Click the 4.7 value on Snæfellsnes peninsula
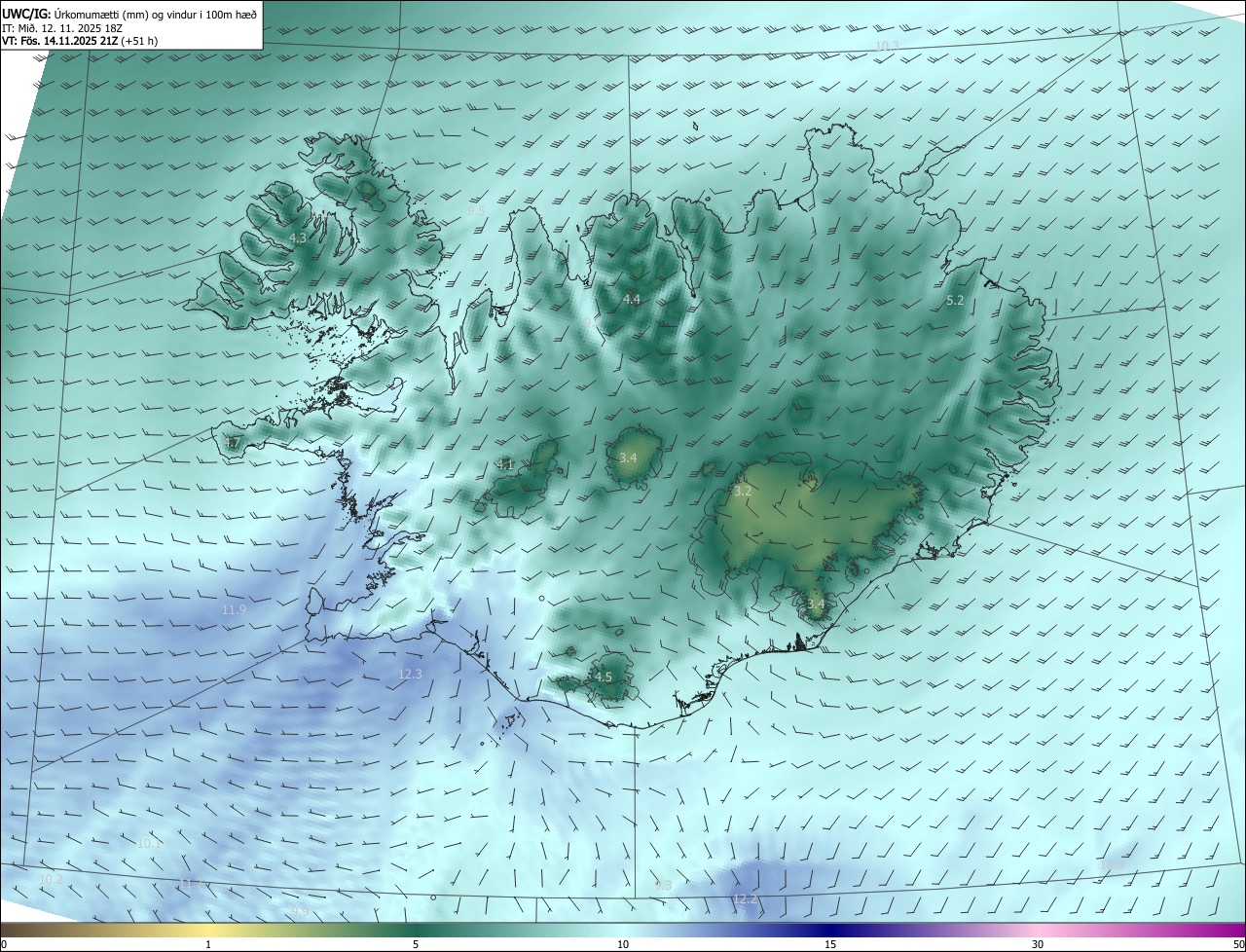 click(x=232, y=443)
